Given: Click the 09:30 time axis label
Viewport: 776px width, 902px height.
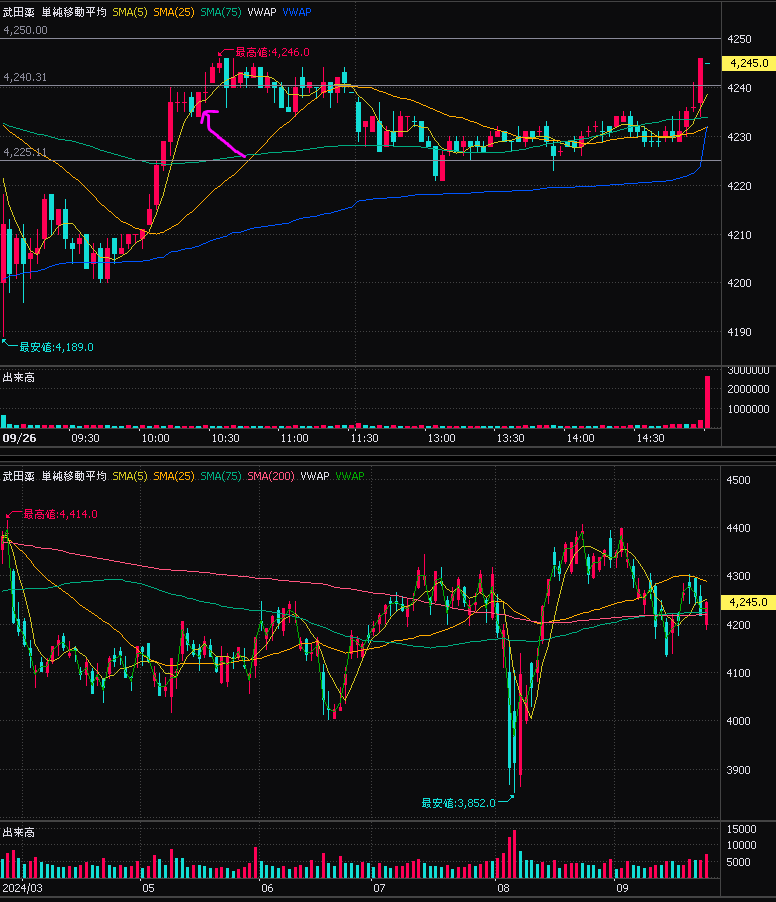Looking at the screenshot, I should click(85, 438).
